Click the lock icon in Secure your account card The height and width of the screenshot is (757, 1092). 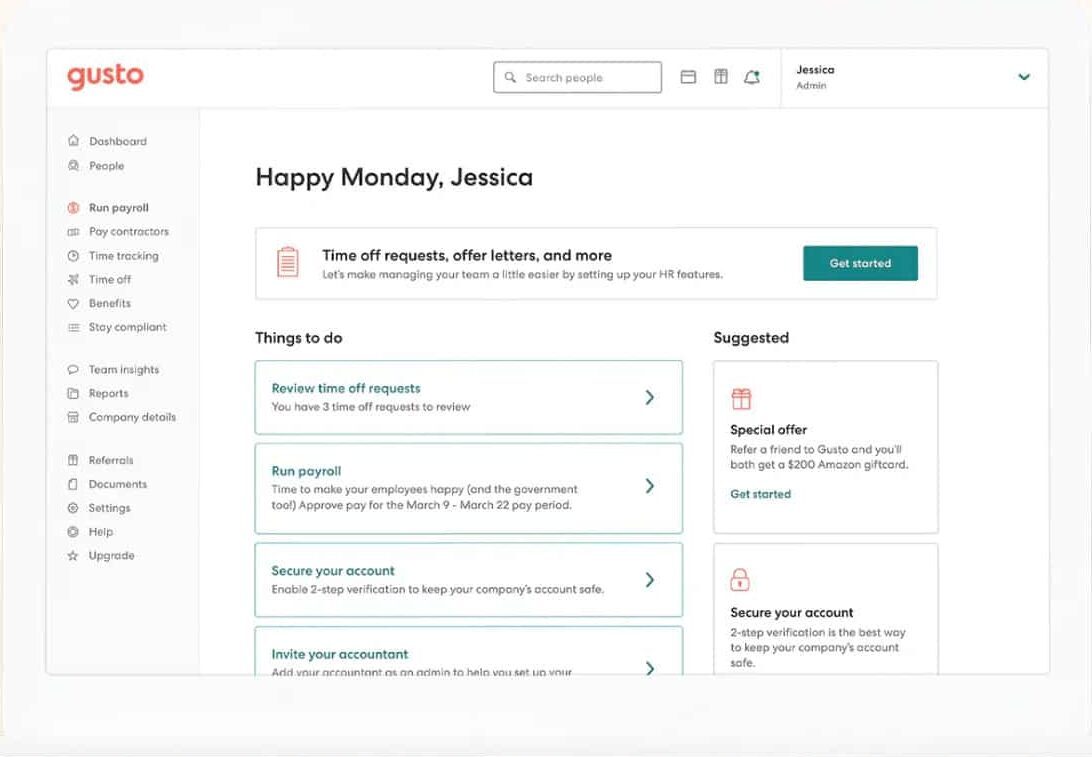tap(741, 579)
